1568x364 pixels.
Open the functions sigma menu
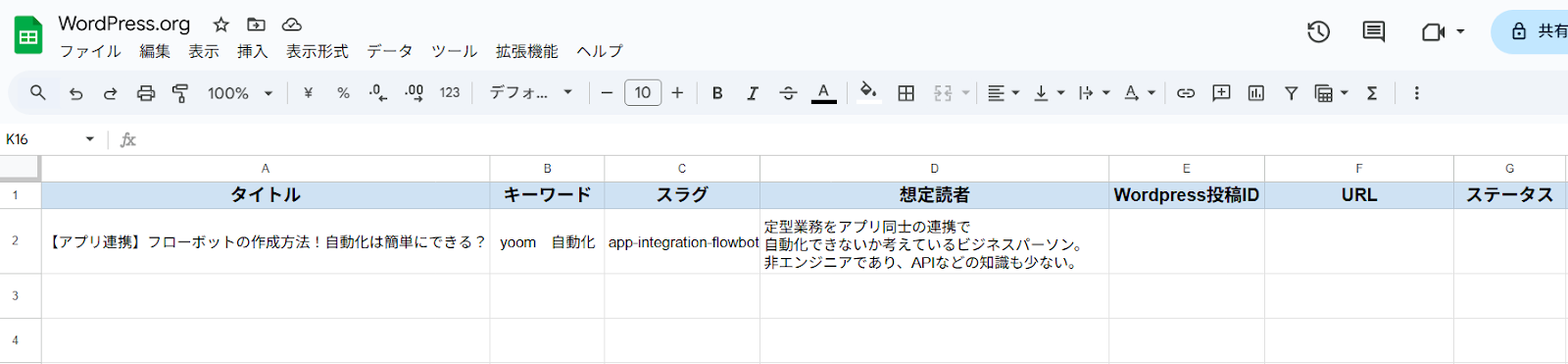pos(1372,93)
